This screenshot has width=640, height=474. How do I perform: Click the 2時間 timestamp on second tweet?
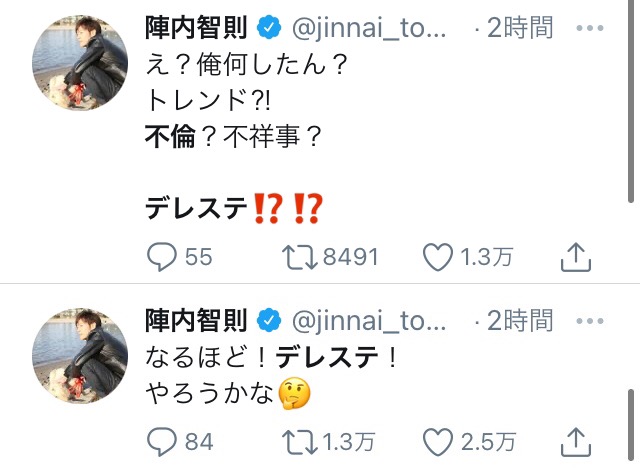(x=518, y=320)
